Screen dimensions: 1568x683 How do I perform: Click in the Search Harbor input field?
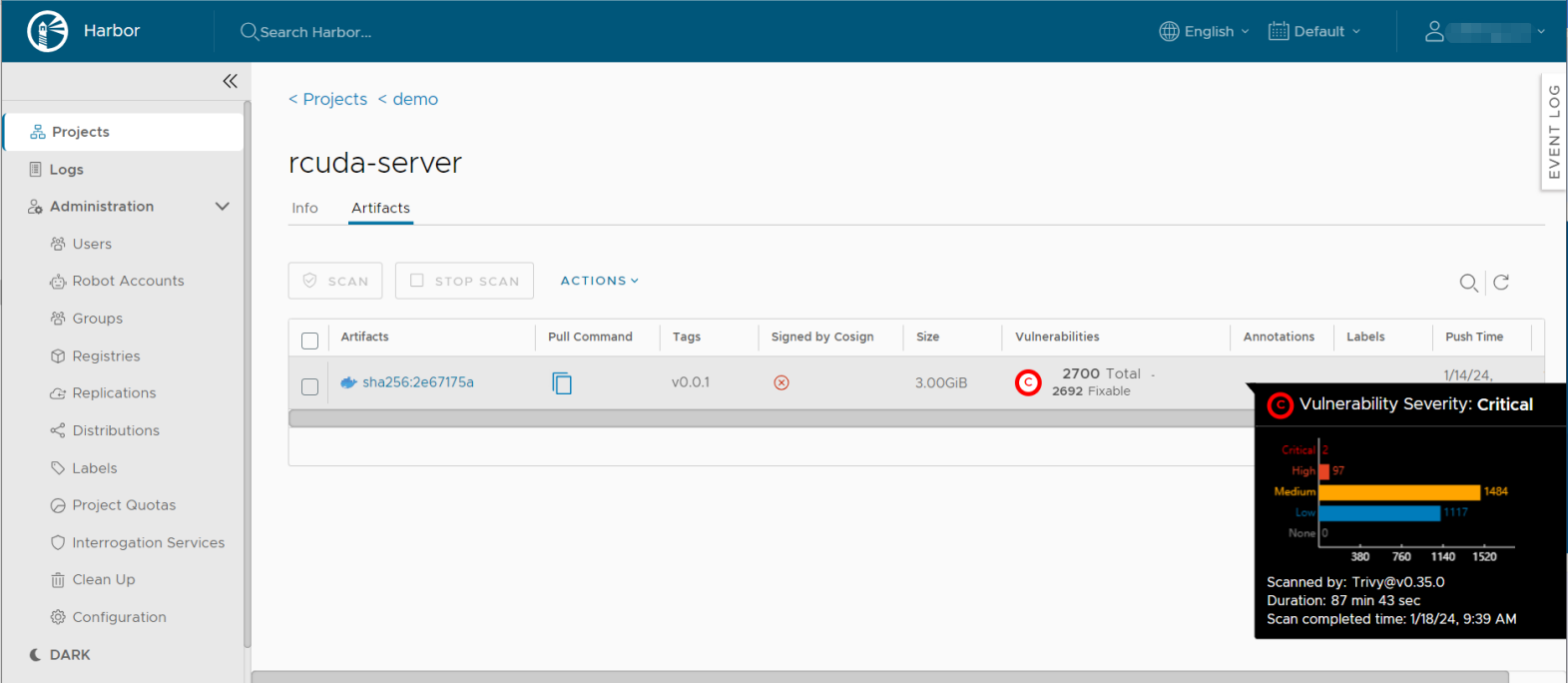click(399, 32)
